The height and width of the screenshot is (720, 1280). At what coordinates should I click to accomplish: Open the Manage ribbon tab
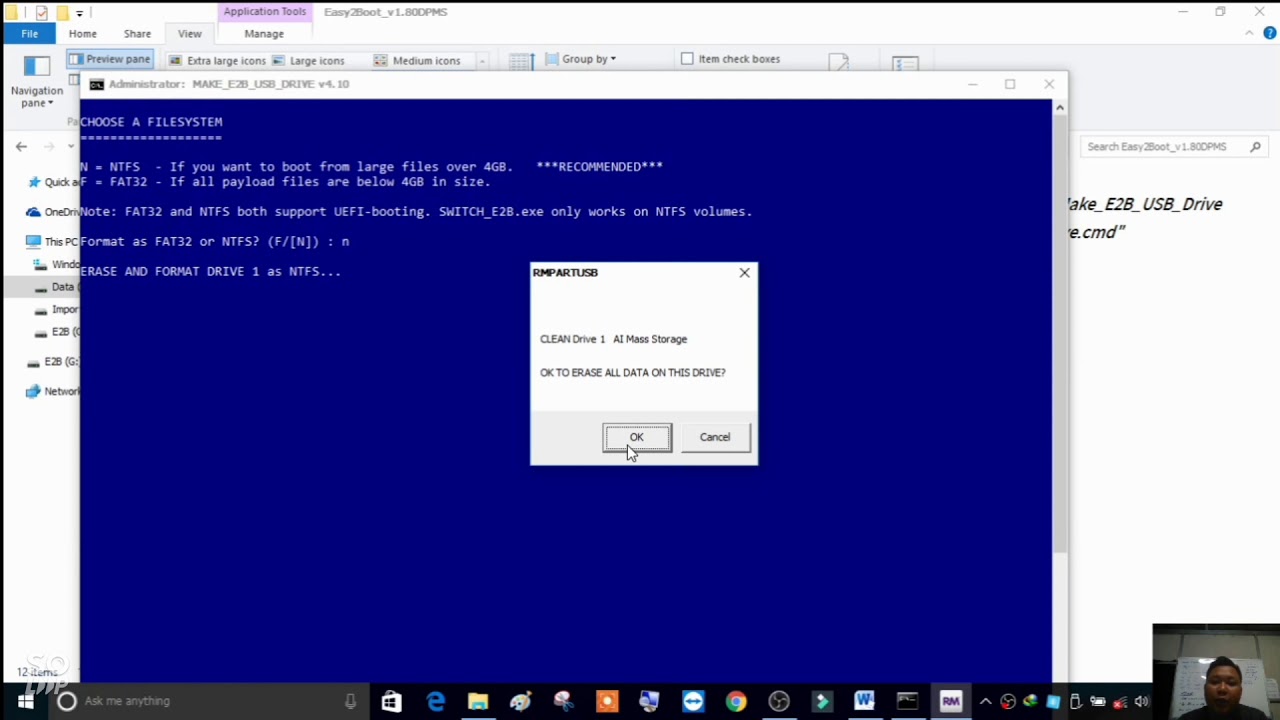pos(264,34)
